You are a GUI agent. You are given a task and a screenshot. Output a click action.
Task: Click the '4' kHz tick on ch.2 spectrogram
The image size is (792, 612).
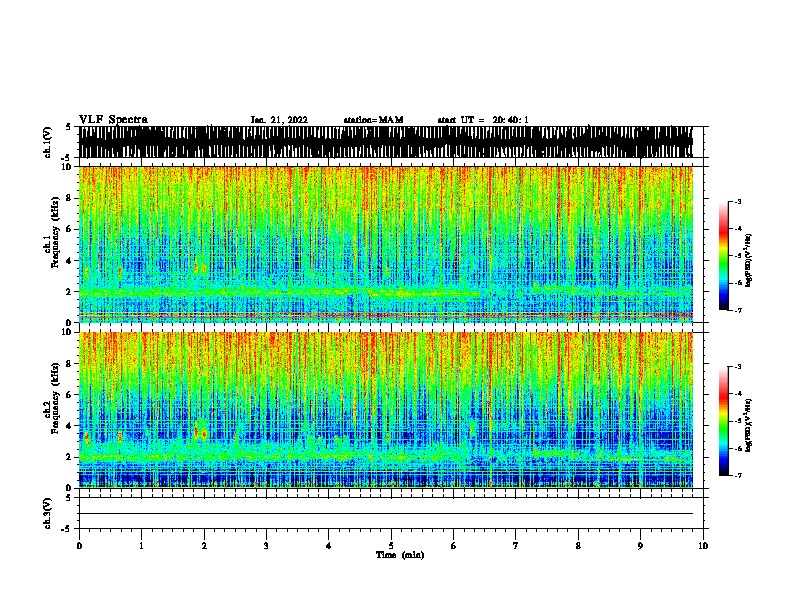(71, 426)
